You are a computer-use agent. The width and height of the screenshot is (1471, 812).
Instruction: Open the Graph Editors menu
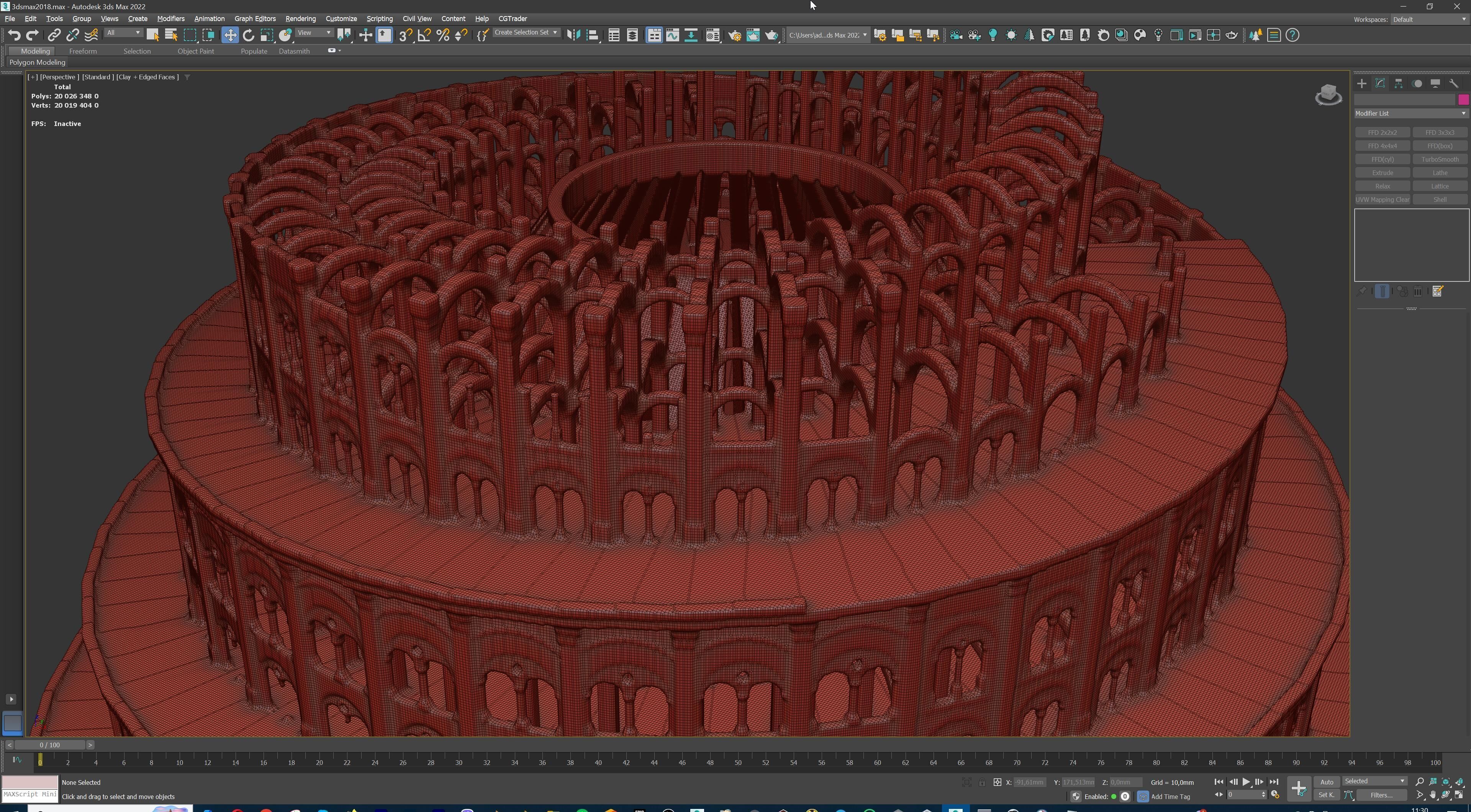point(255,19)
